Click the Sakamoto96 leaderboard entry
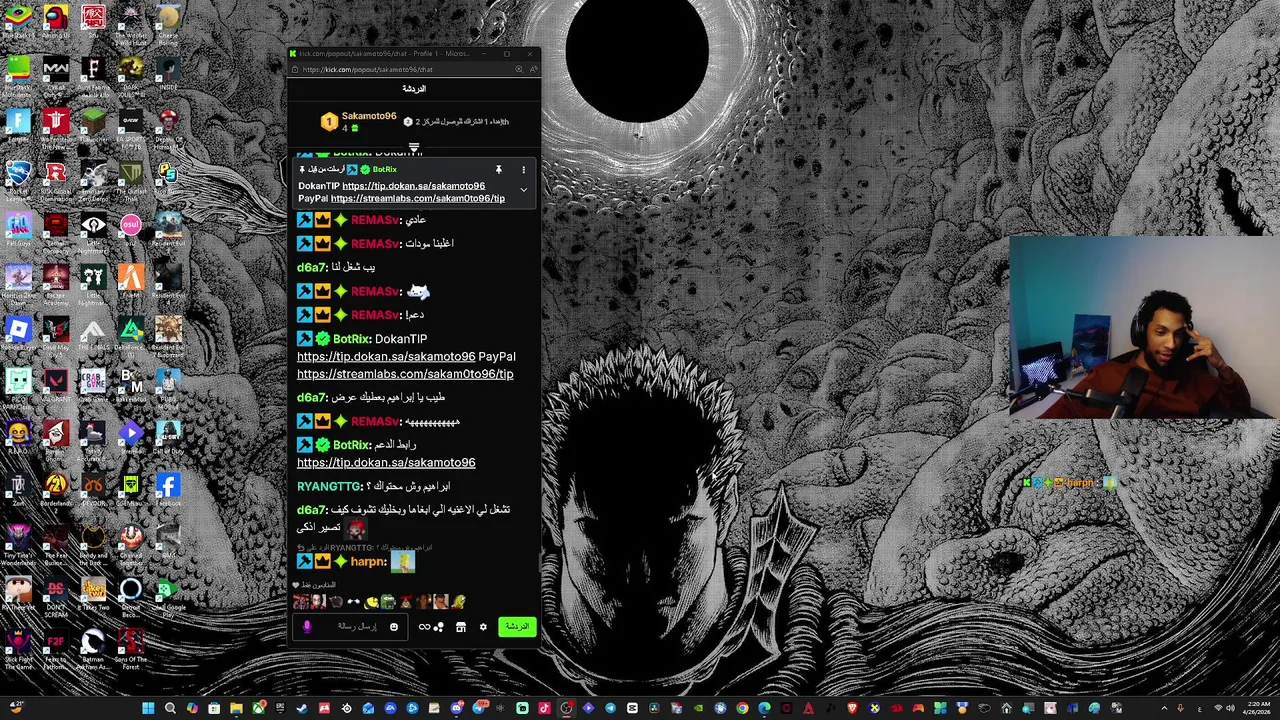 pyautogui.click(x=358, y=122)
